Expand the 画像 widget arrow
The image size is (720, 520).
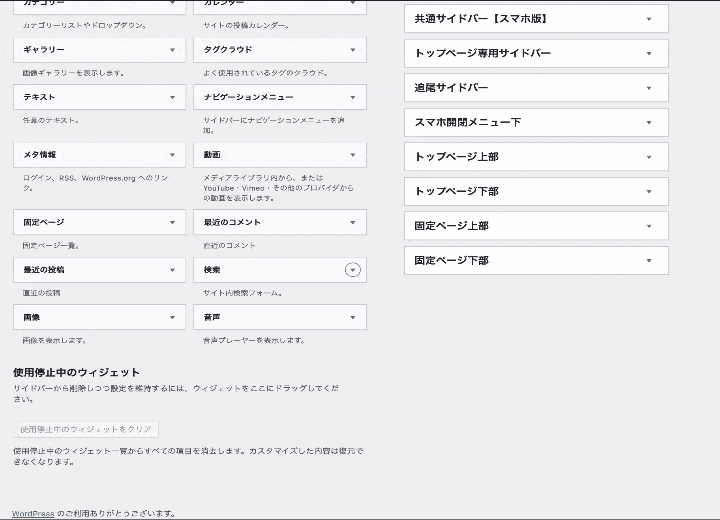(x=173, y=317)
